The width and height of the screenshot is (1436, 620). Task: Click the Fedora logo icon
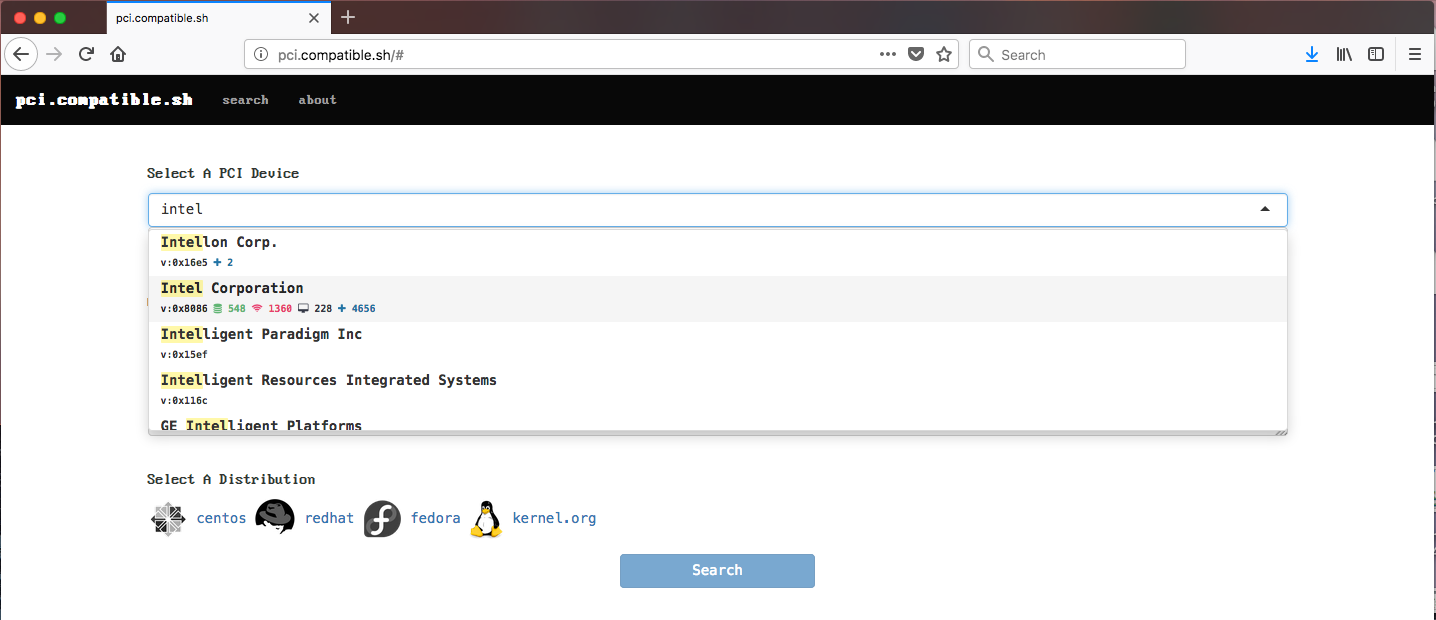(382, 518)
